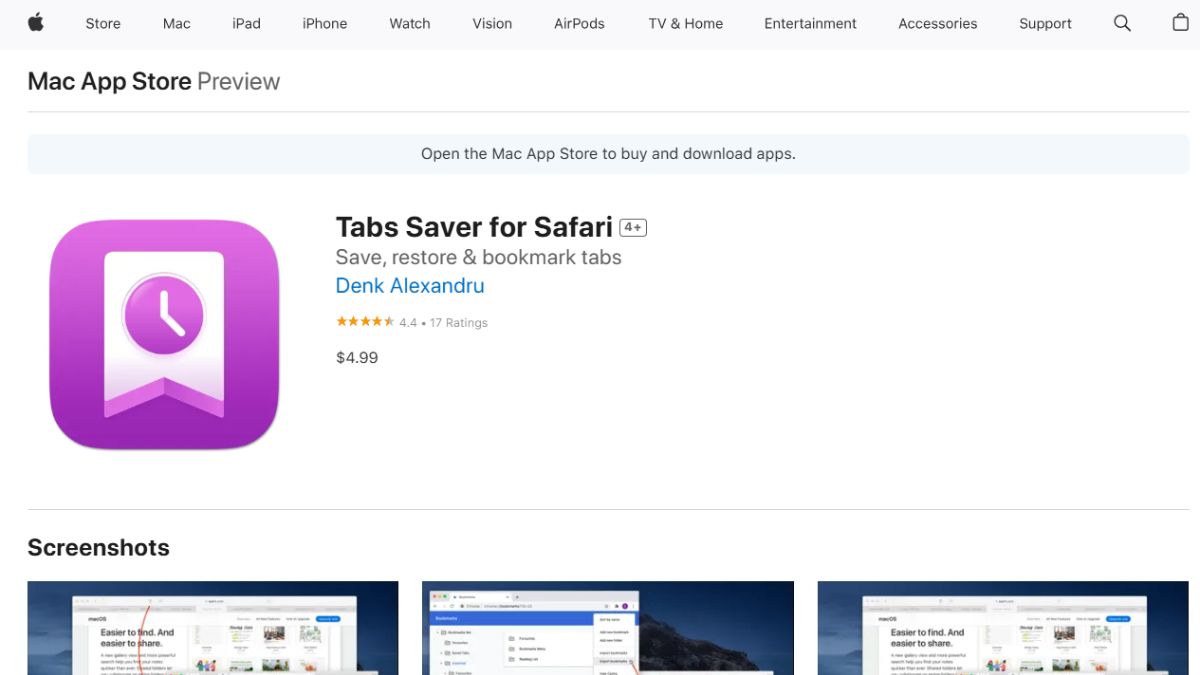
Task: Click the shopping bag icon
Action: pos(1180,23)
